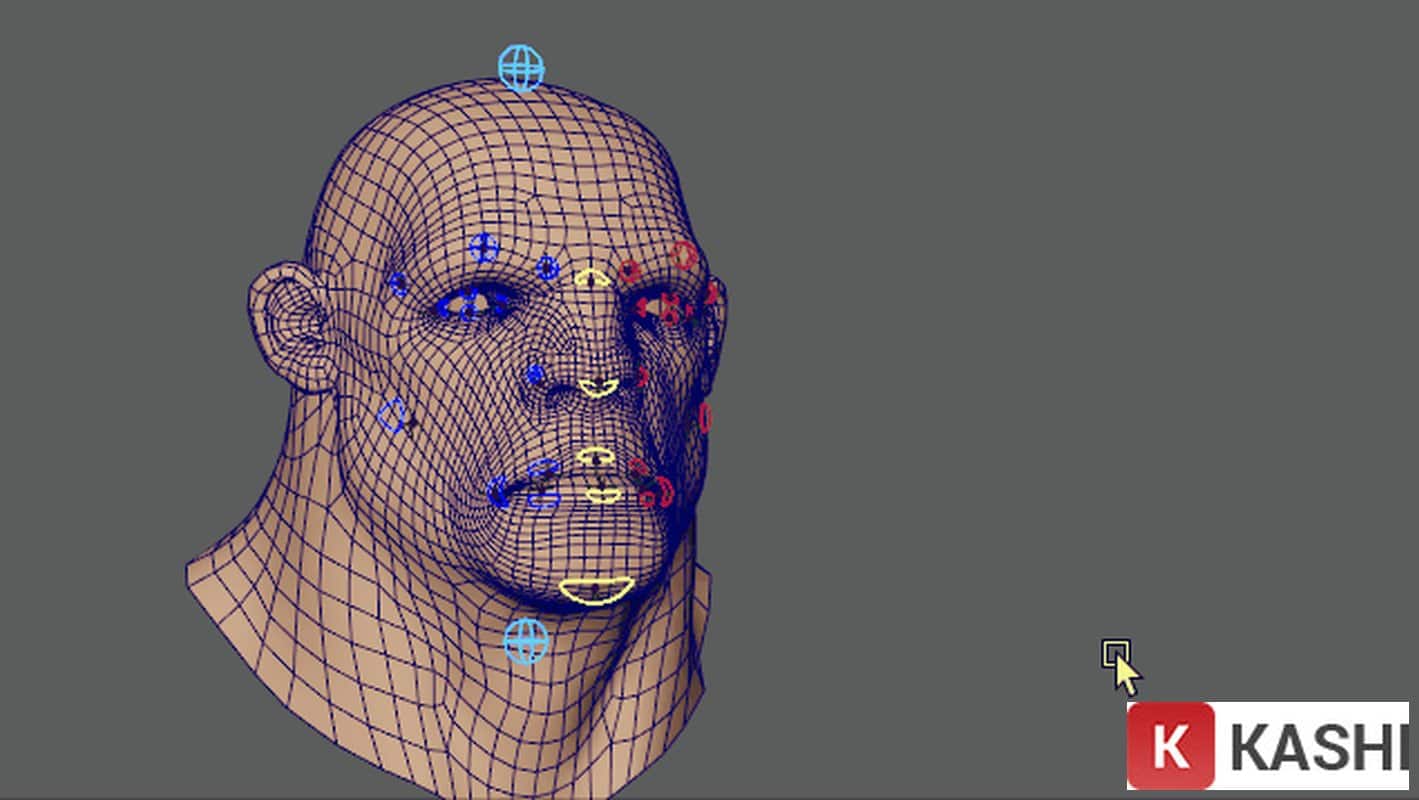Click the yellow chin jaw control curve

click(596, 591)
